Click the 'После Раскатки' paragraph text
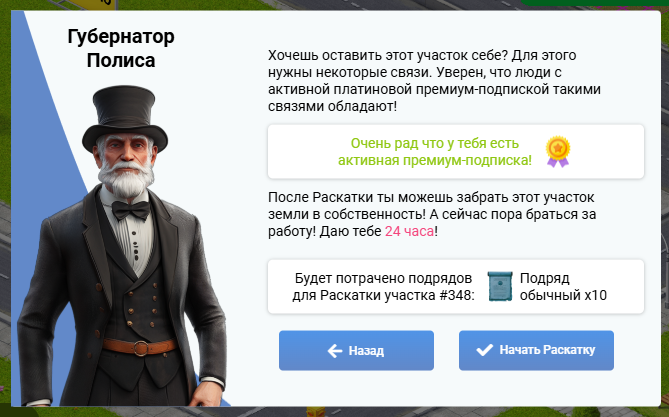 (432, 214)
